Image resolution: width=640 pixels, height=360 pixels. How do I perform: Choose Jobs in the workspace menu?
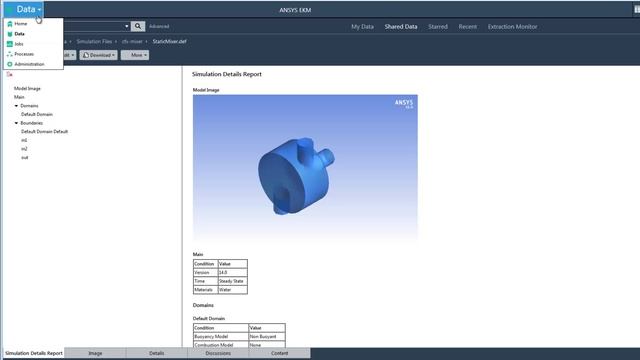pos(19,44)
